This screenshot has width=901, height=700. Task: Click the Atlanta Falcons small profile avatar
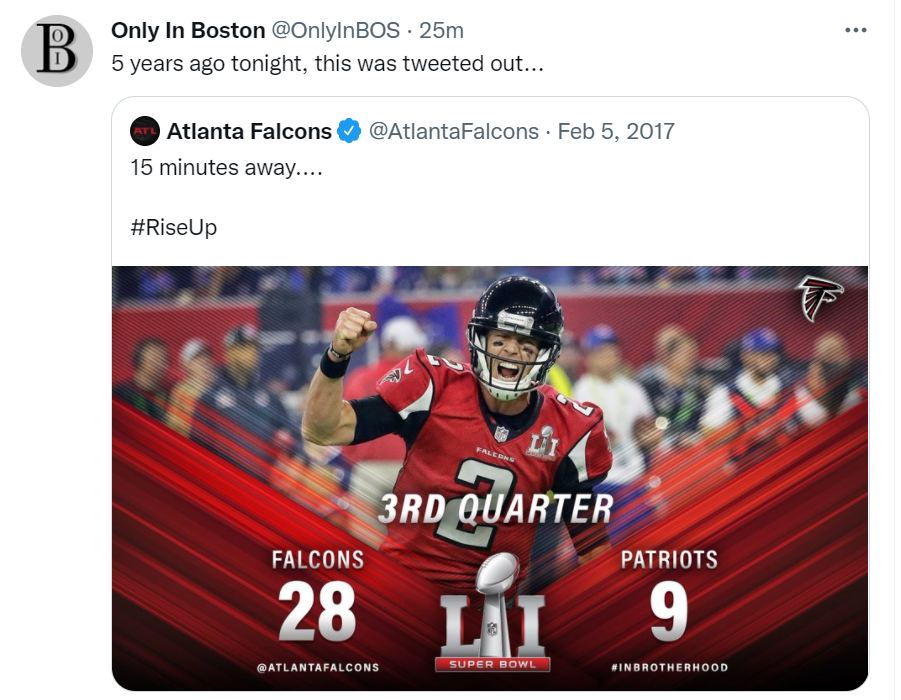coord(145,131)
